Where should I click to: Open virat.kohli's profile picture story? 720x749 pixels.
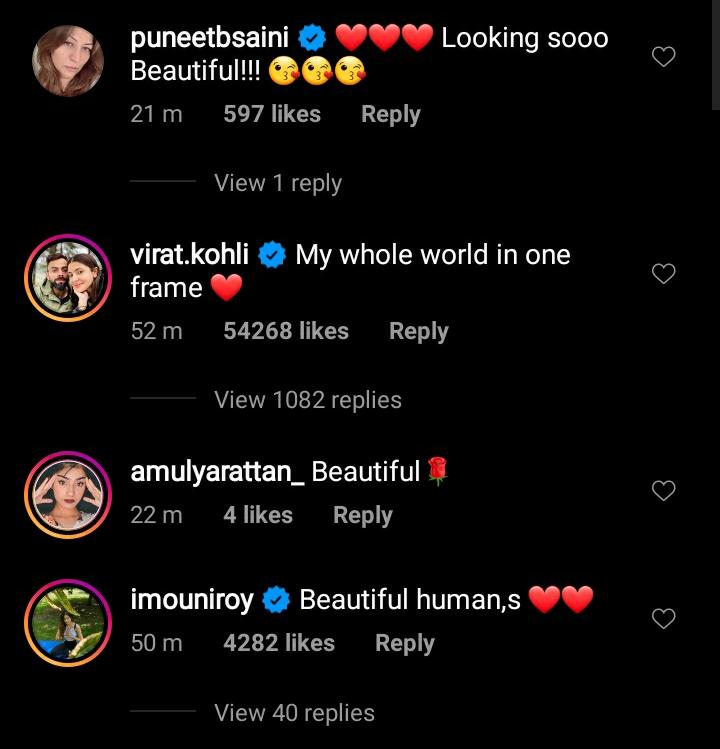tap(67, 278)
